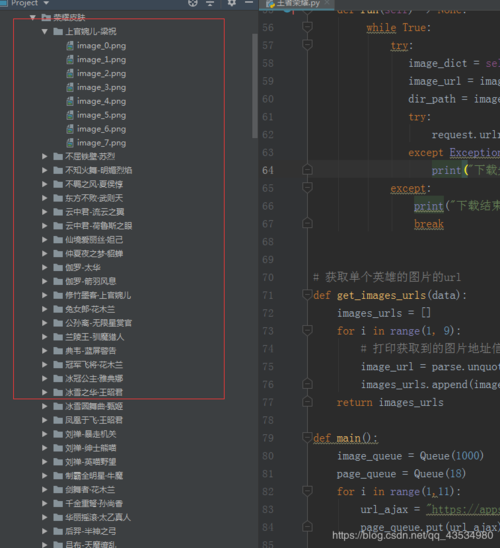Click the locate-file crosshair icon in Project toolbar
Viewport: 500px width, 548px height.
pos(193,3)
